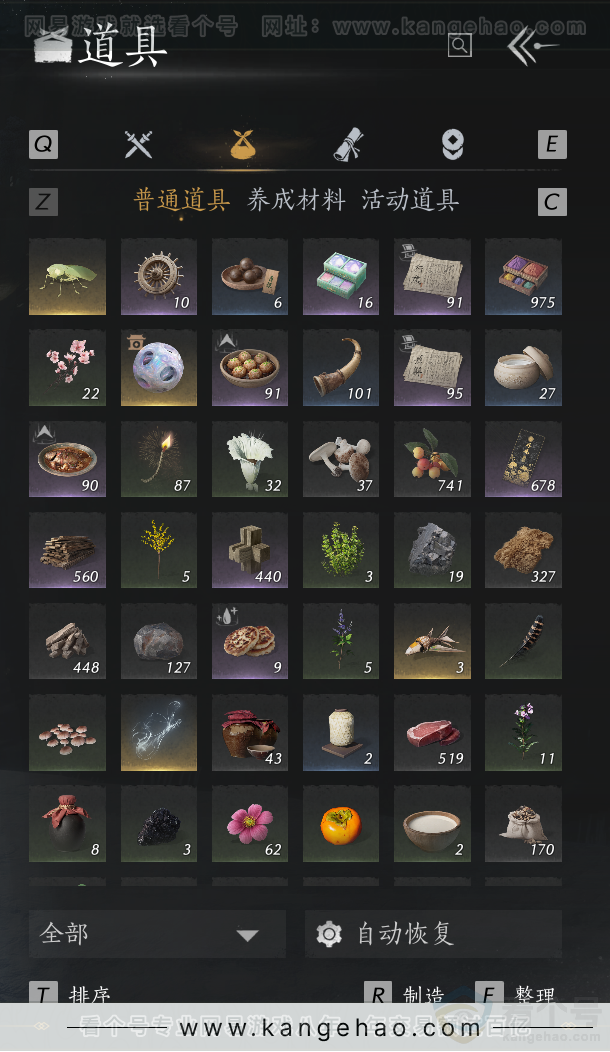Viewport: 610px width, 1052px height.
Task: Expand filter list via the triangle arrow
Action: pos(248,935)
